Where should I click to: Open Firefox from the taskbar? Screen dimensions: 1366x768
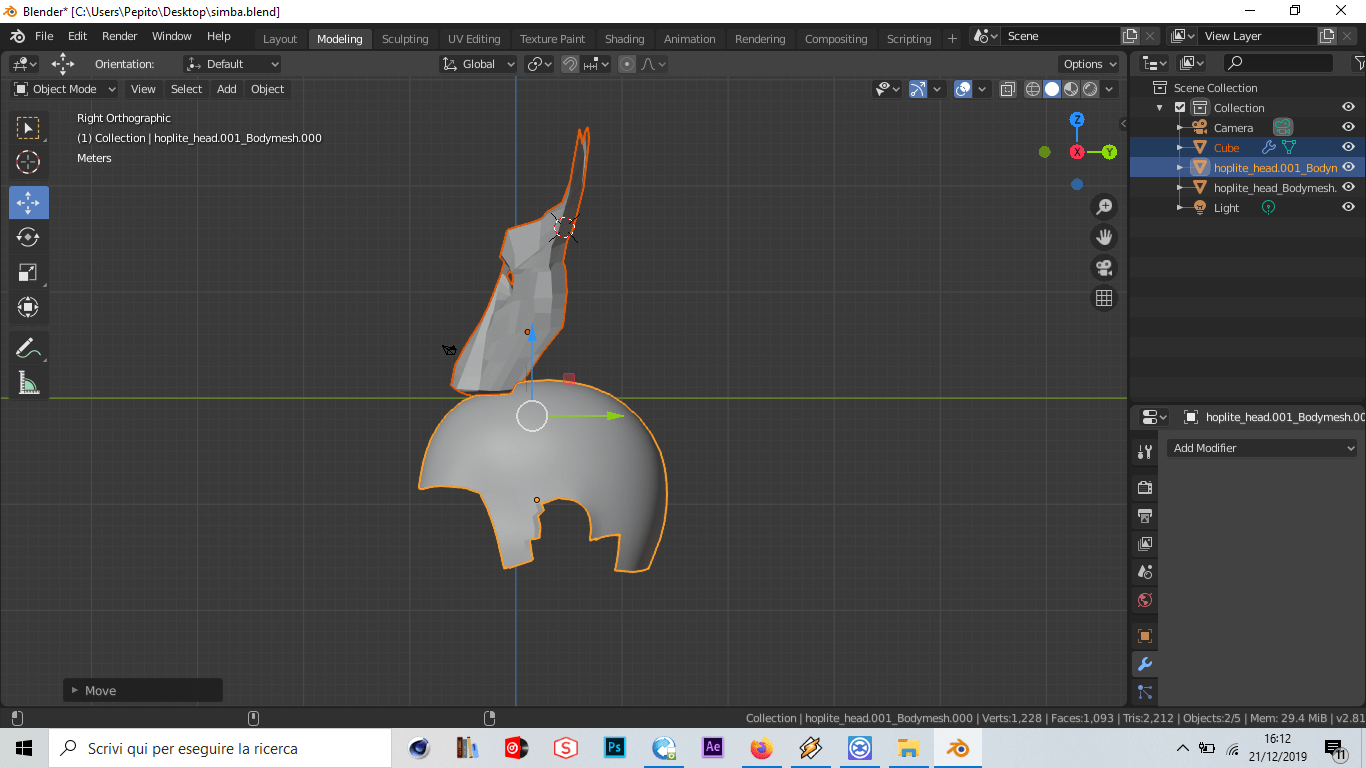coord(762,748)
